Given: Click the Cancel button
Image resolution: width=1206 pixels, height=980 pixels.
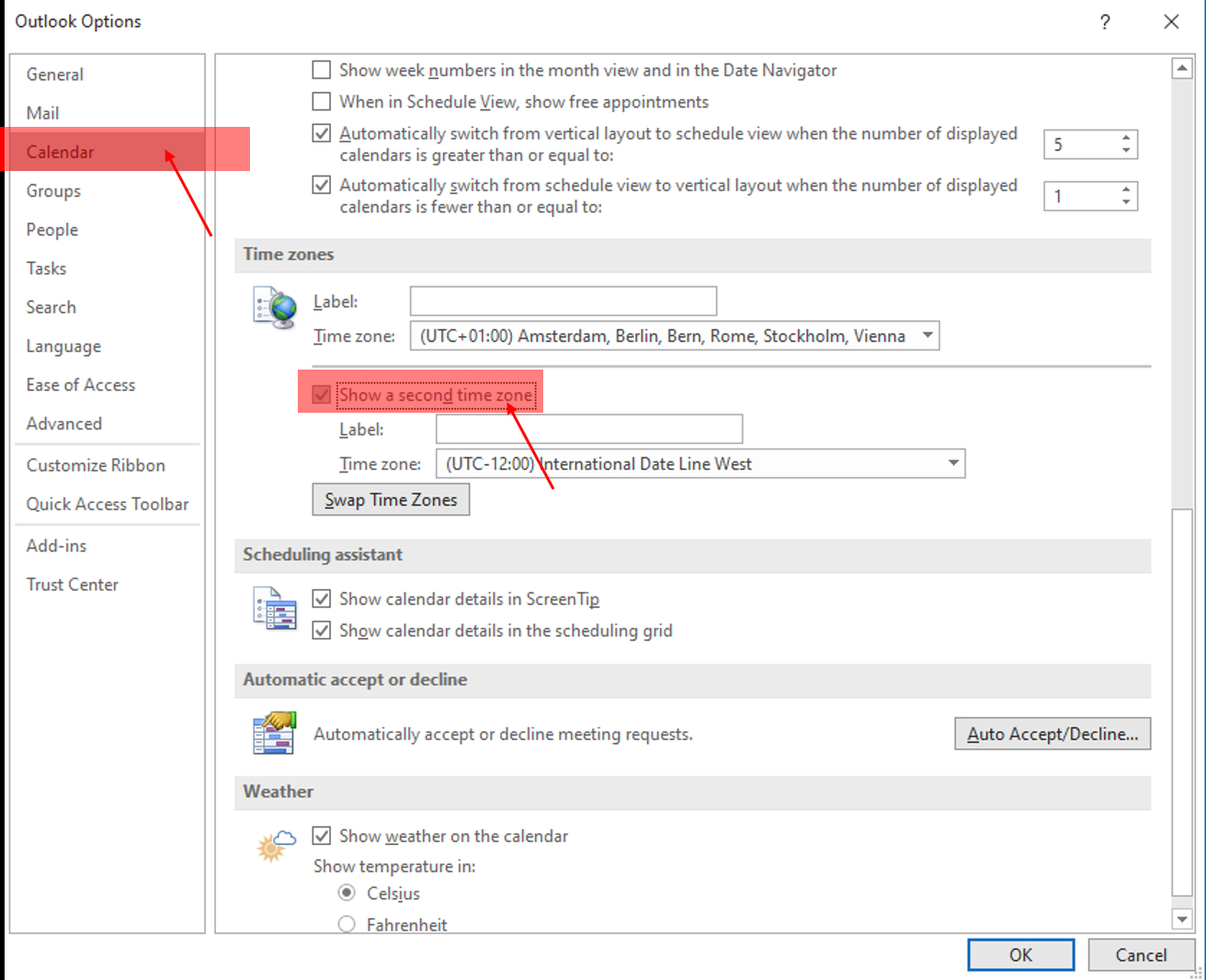Looking at the screenshot, I should (x=1141, y=955).
